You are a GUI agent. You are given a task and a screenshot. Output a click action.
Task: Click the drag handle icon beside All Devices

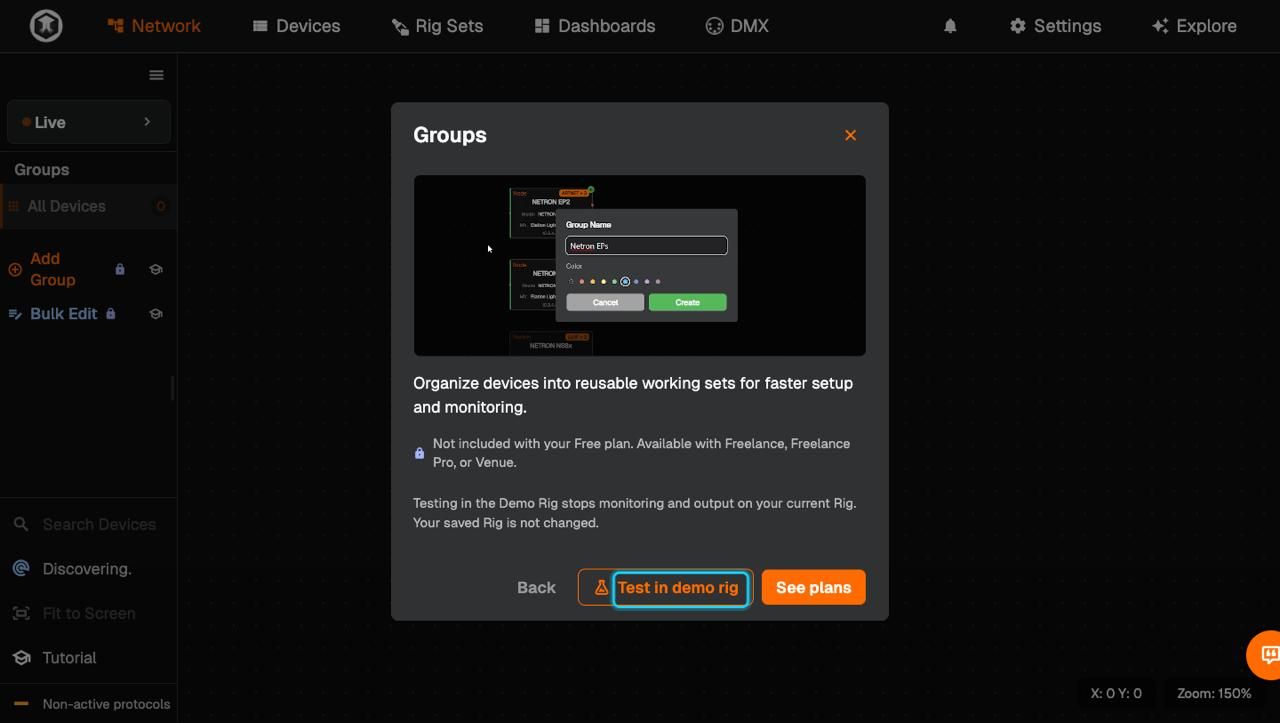13,206
